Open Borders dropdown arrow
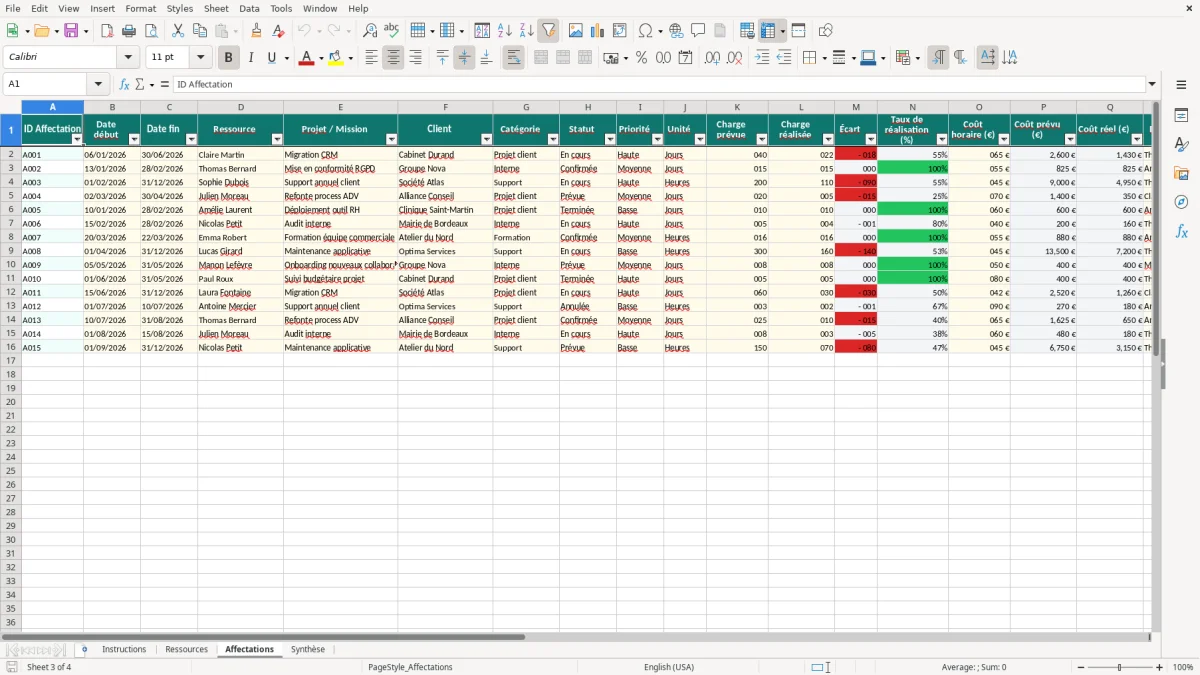 [x=823, y=58]
